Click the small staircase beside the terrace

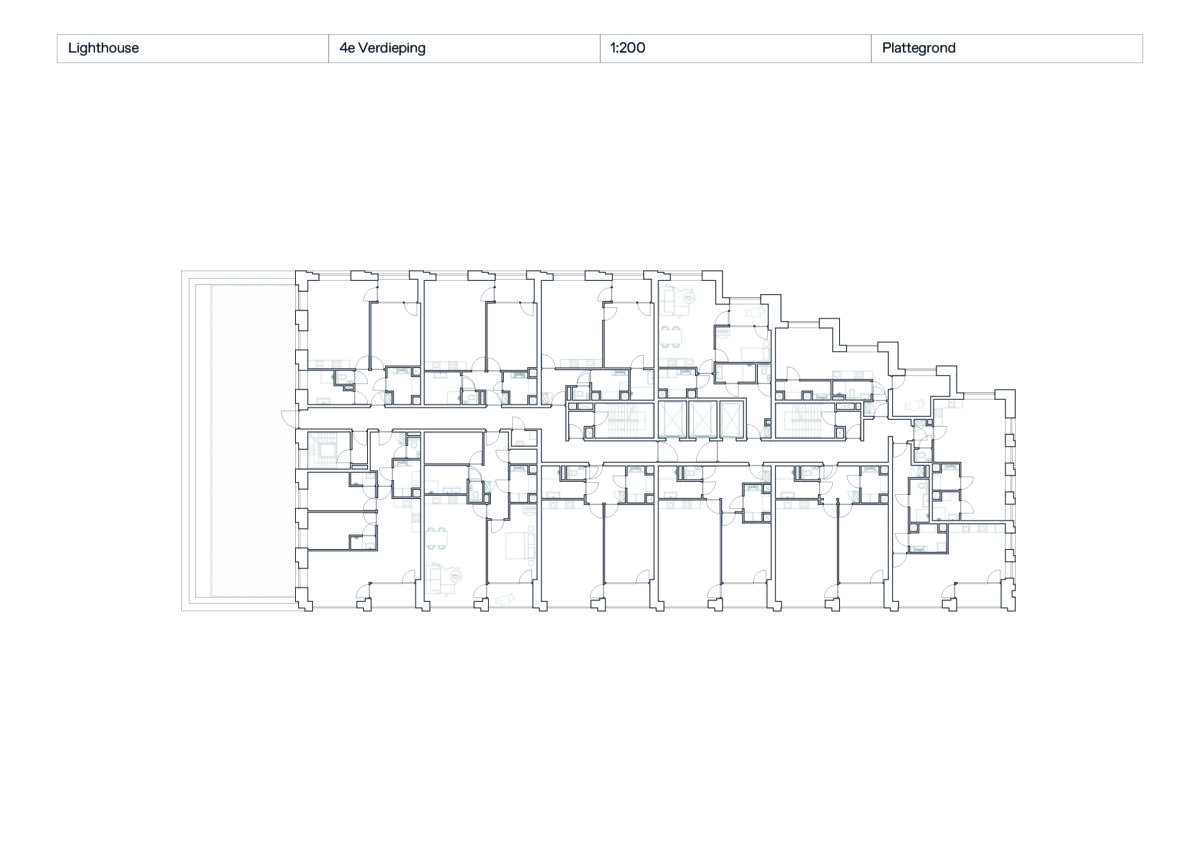323,449
